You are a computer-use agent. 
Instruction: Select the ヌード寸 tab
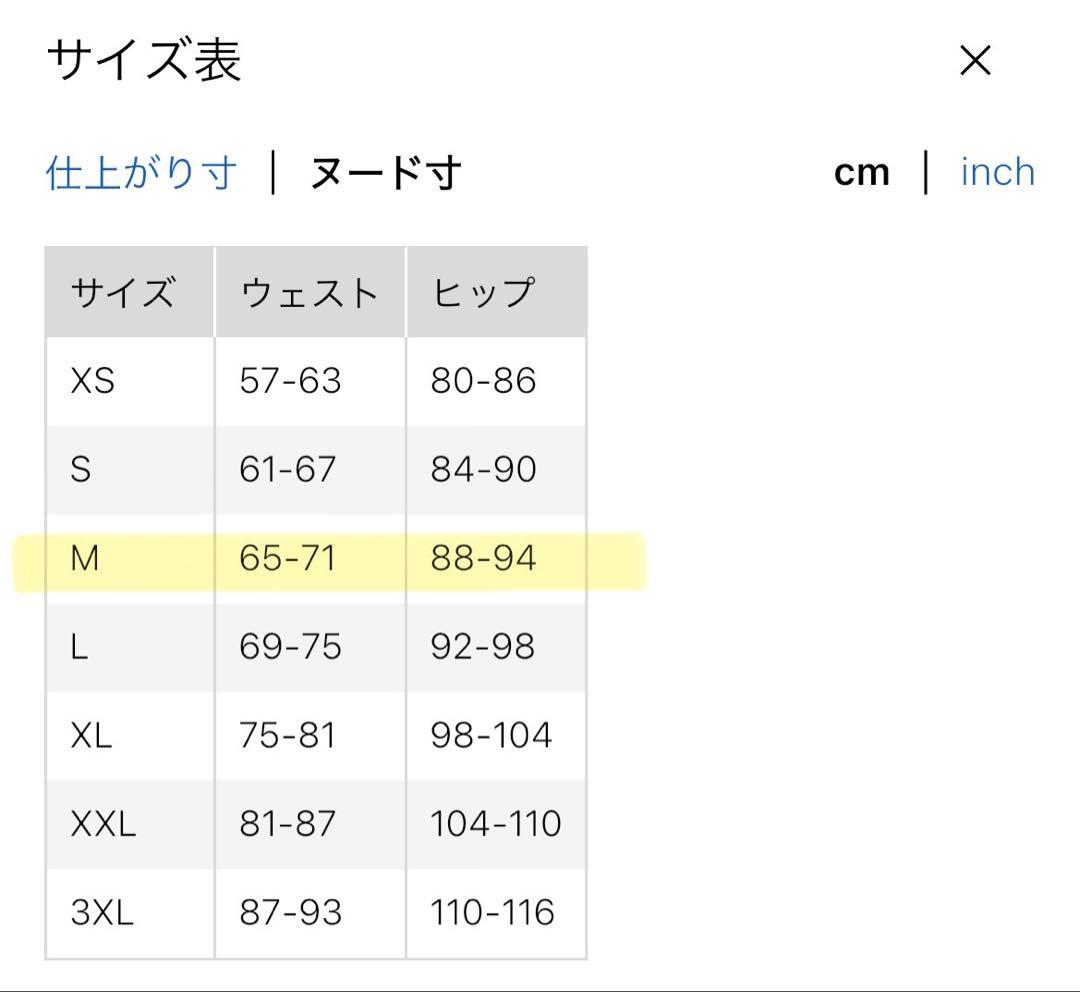[386, 172]
